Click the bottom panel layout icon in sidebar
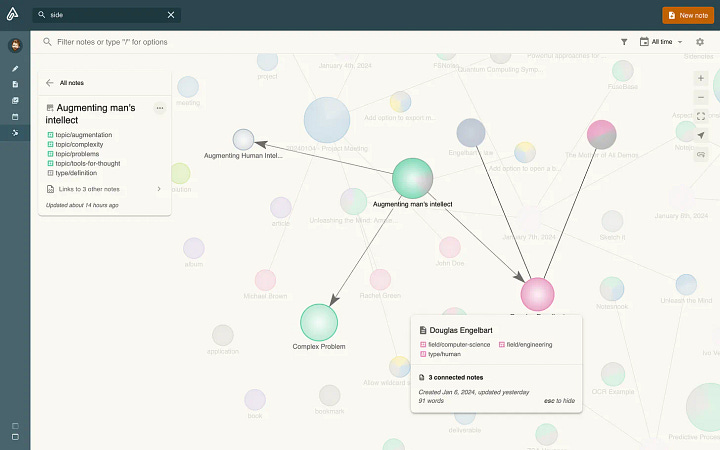The width and height of the screenshot is (720, 450). click(15, 437)
